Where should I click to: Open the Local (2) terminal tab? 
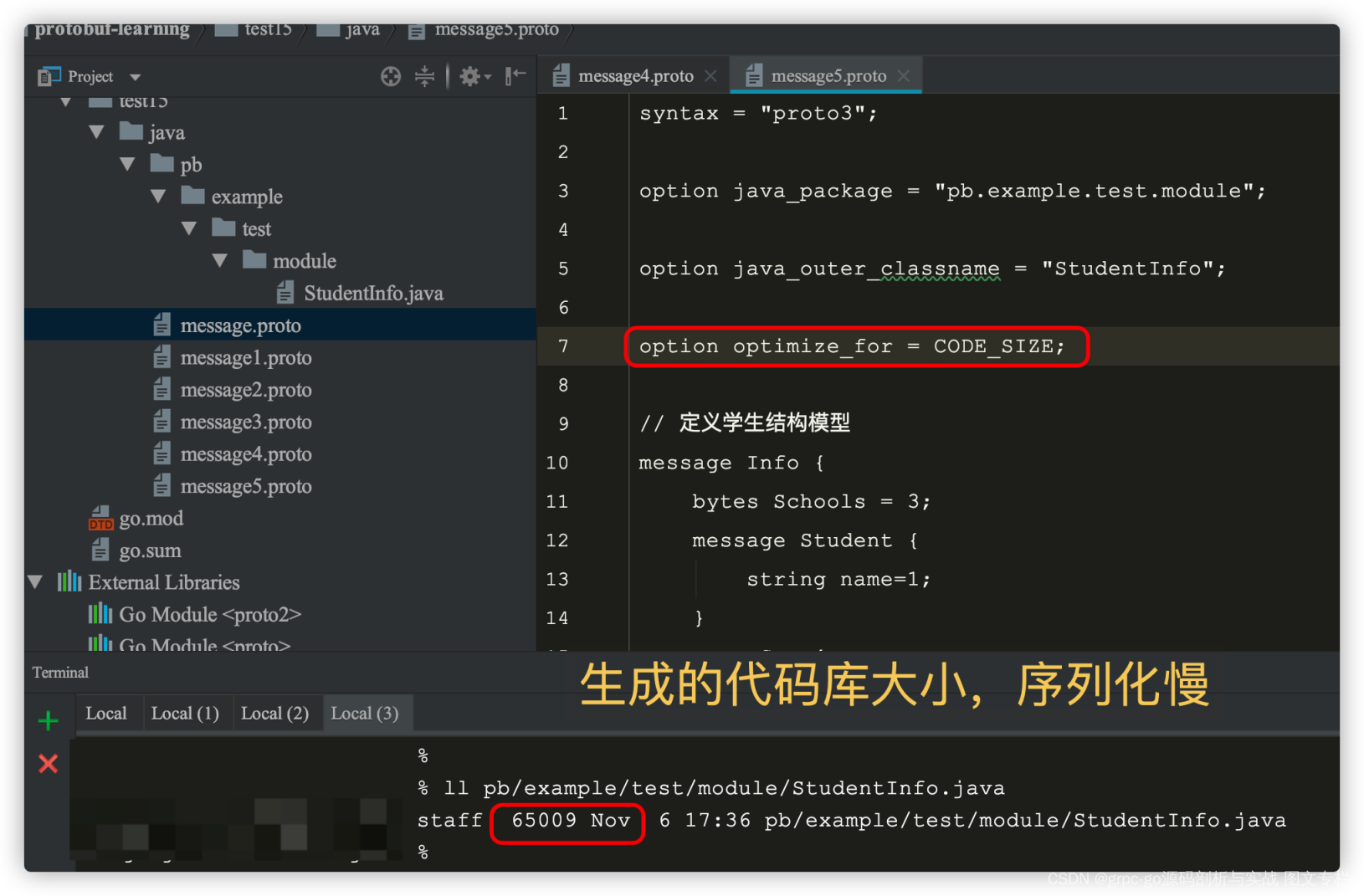click(x=274, y=714)
